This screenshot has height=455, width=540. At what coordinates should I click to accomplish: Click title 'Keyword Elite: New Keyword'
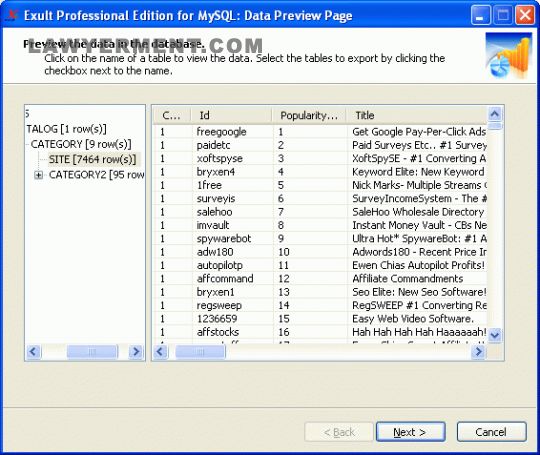[x=418, y=172]
